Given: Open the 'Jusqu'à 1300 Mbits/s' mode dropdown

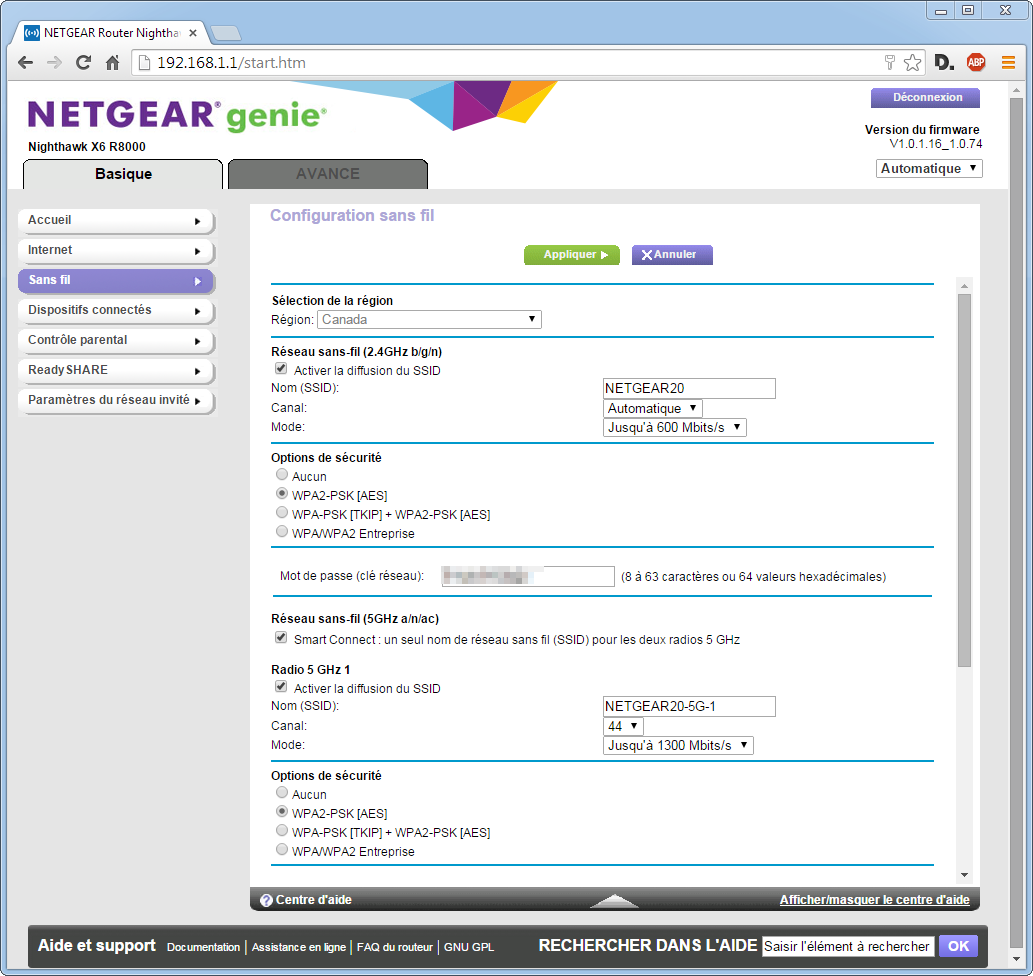Looking at the screenshot, I should click(678, 746).
